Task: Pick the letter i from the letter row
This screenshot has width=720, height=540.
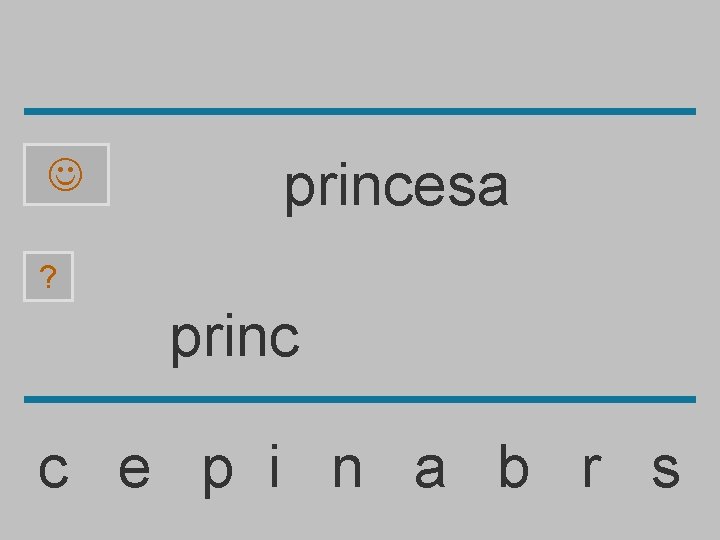Action: (x=274, y=467)
